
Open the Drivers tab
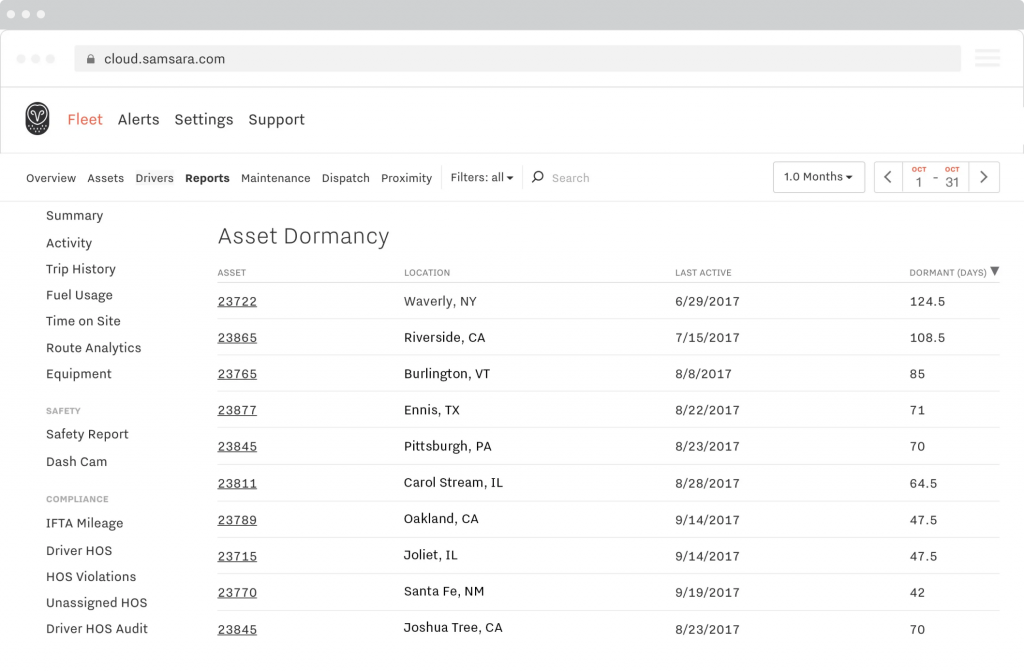coord(154,178)
